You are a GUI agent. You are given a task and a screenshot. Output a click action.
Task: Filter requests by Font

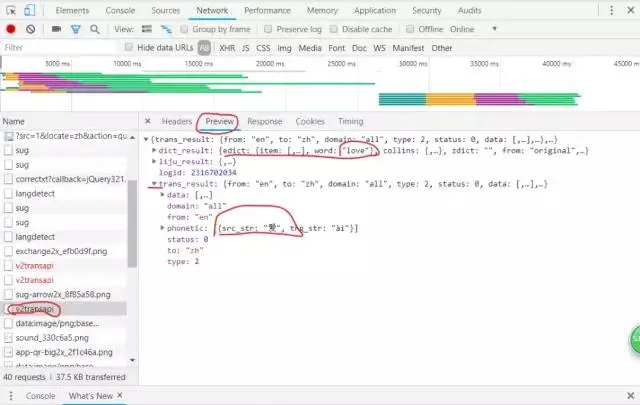click(x=337, y=48)
